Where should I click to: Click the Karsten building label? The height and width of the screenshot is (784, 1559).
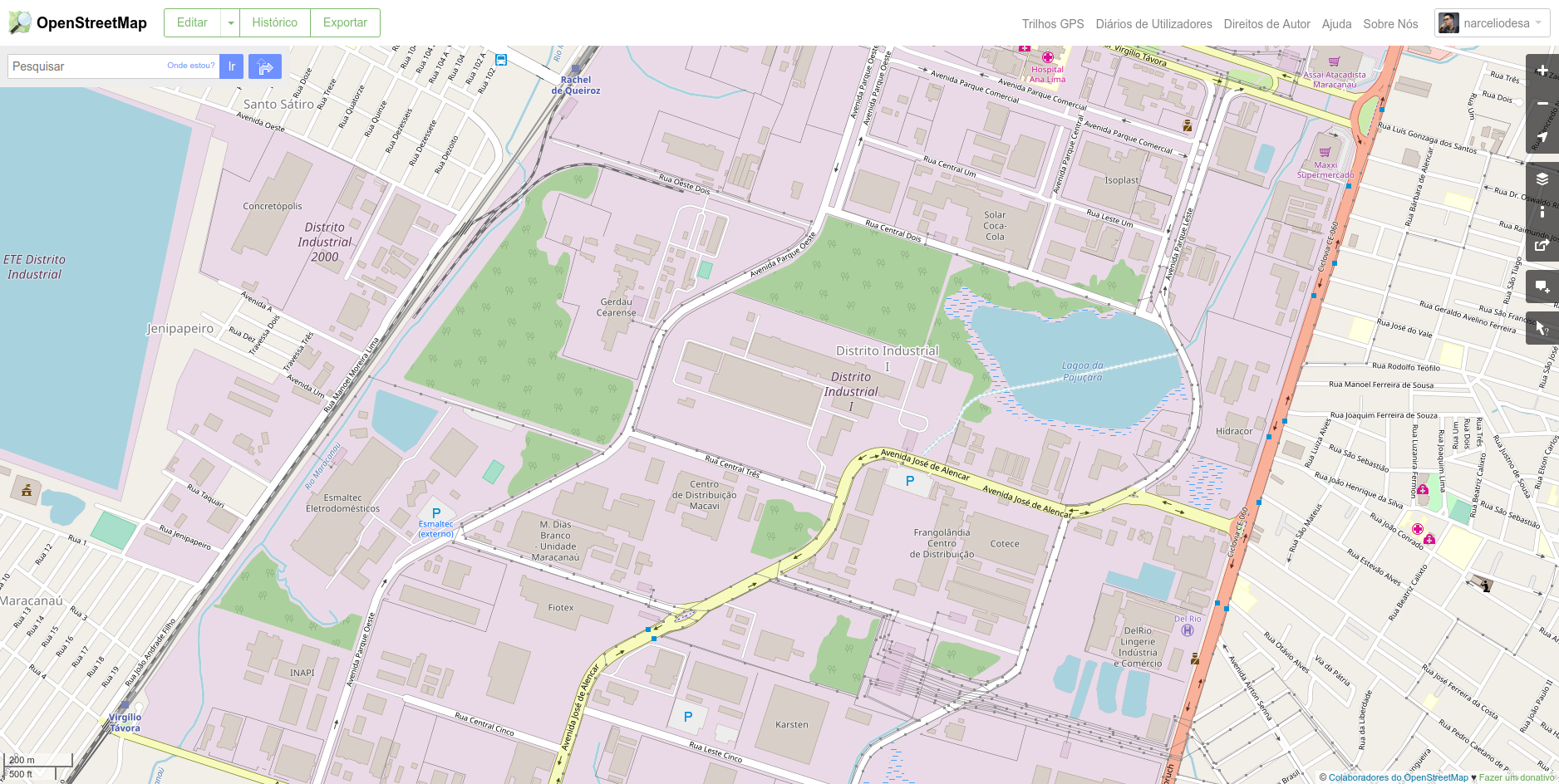click(791, 725)
